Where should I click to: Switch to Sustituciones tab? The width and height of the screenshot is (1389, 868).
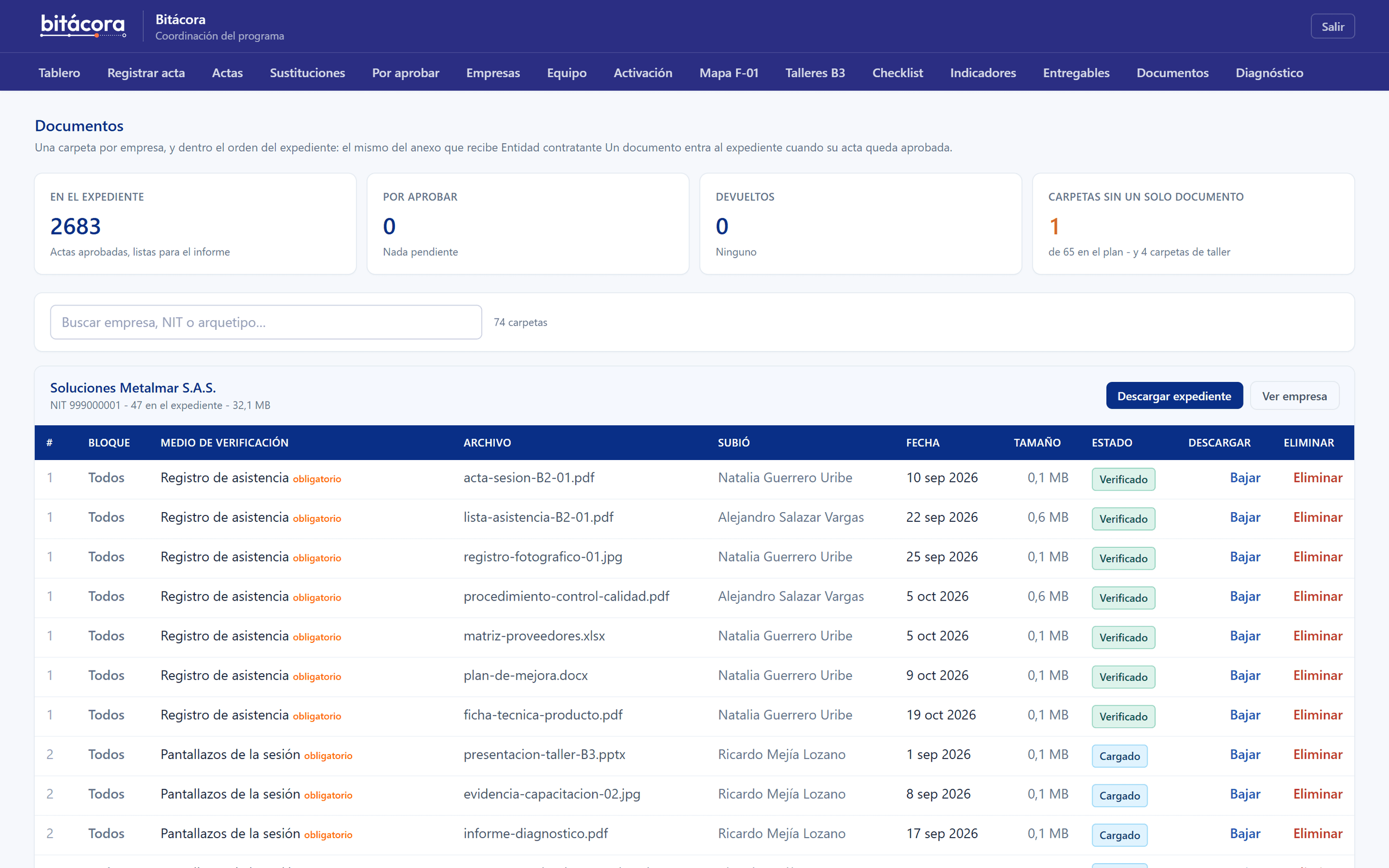click(x=307, y=73)
